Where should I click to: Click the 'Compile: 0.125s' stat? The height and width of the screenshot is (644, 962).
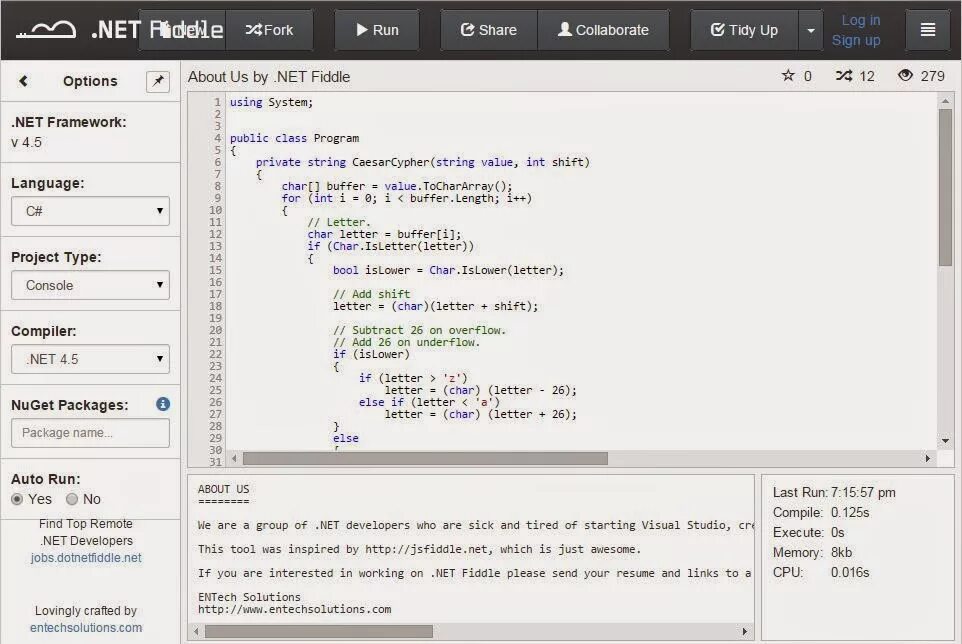click(x=821, y=513)
